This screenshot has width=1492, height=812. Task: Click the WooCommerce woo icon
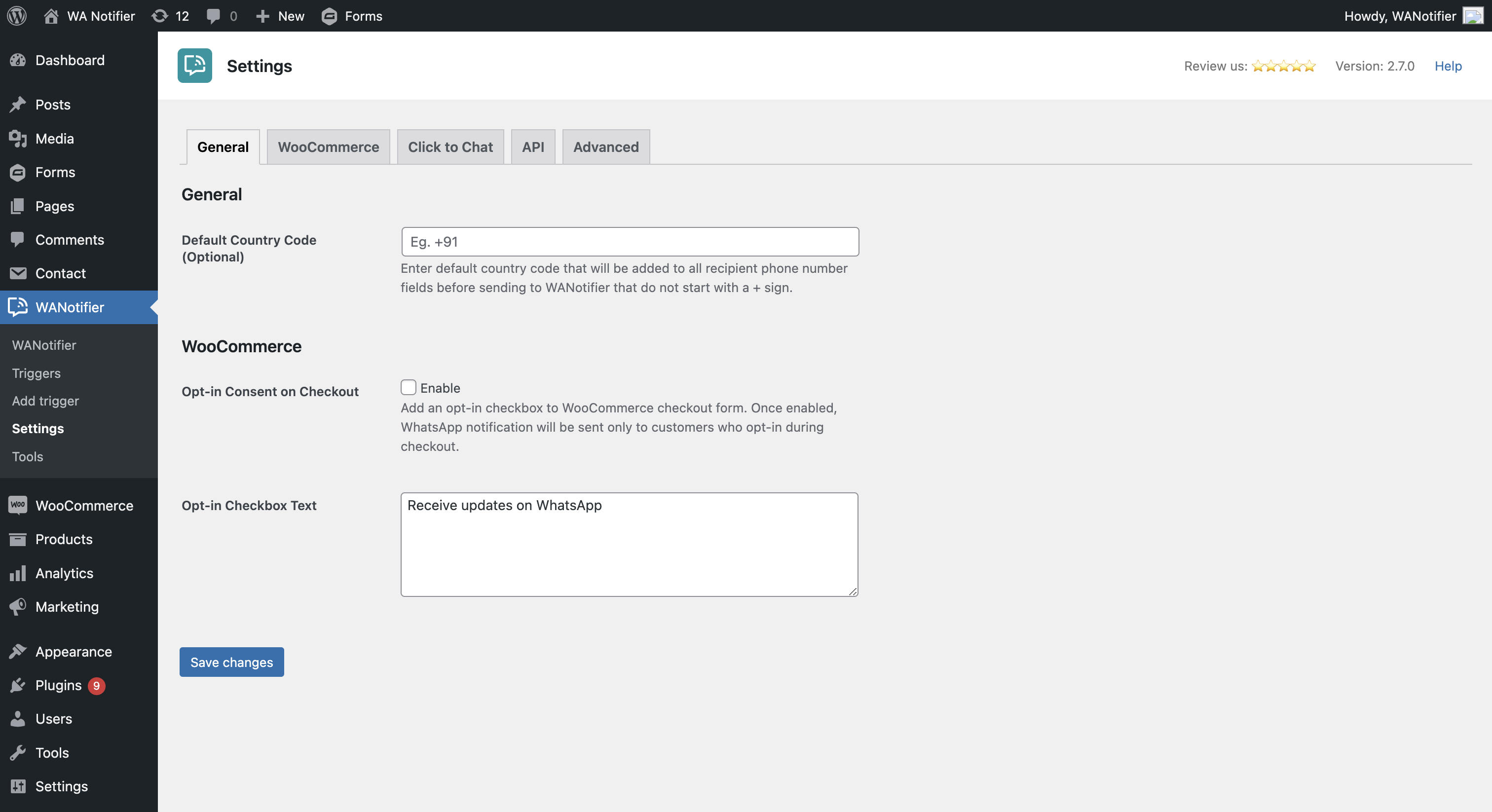pos(18,505)
